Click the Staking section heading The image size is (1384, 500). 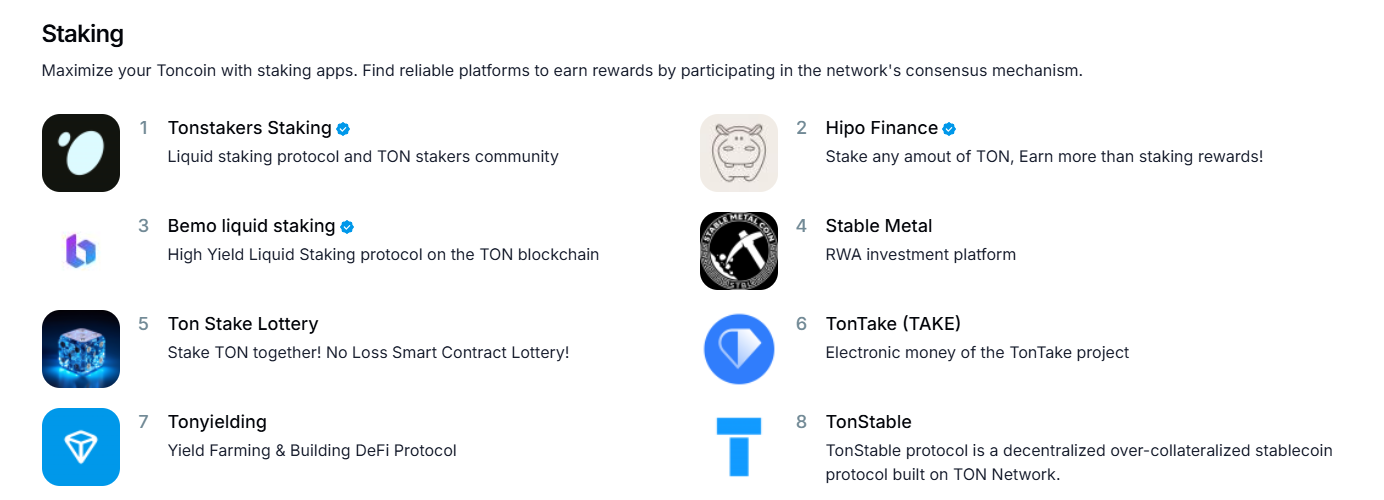point(83,34)
